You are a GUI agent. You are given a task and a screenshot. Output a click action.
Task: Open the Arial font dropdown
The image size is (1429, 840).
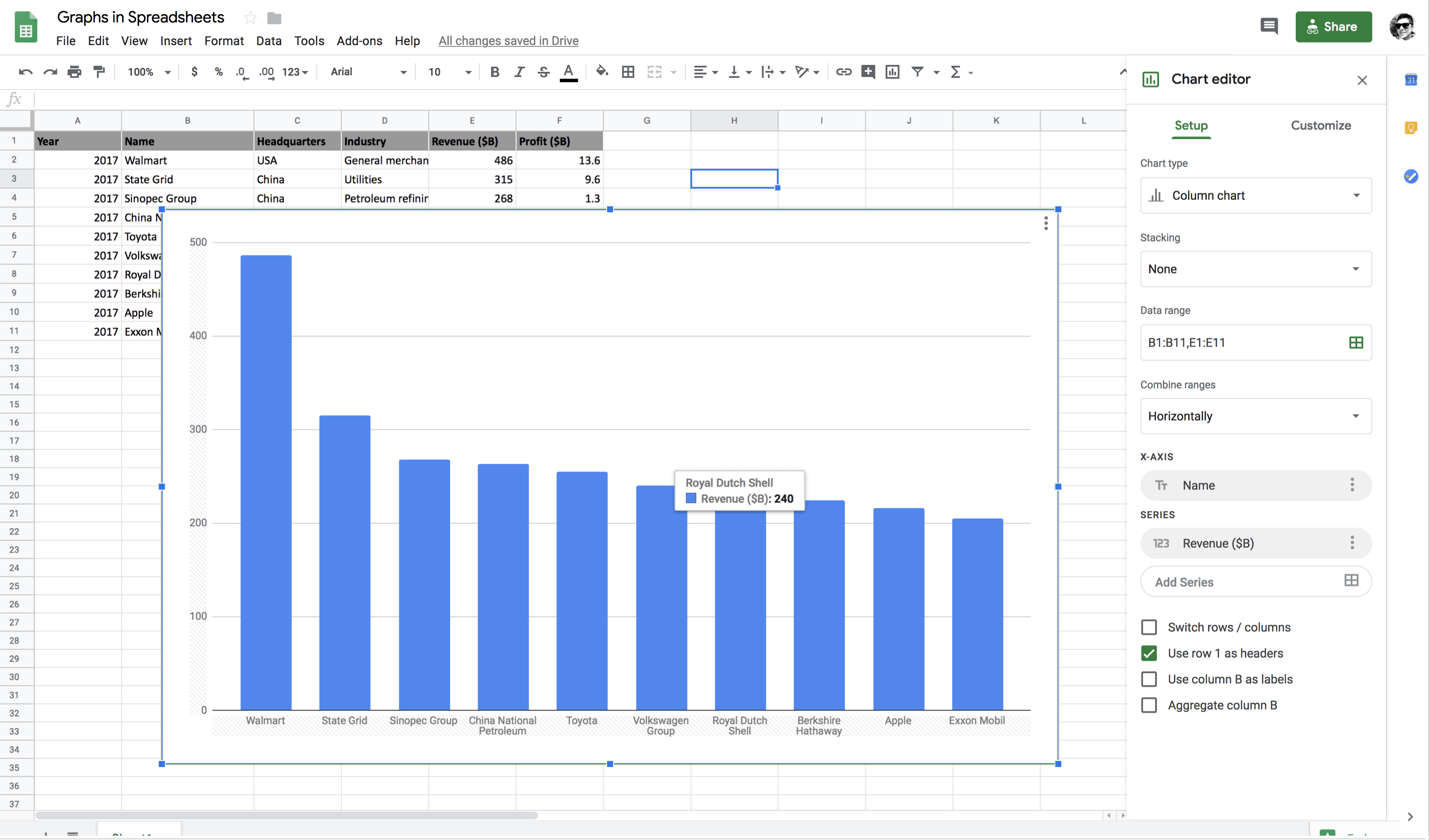coord(368,72)
